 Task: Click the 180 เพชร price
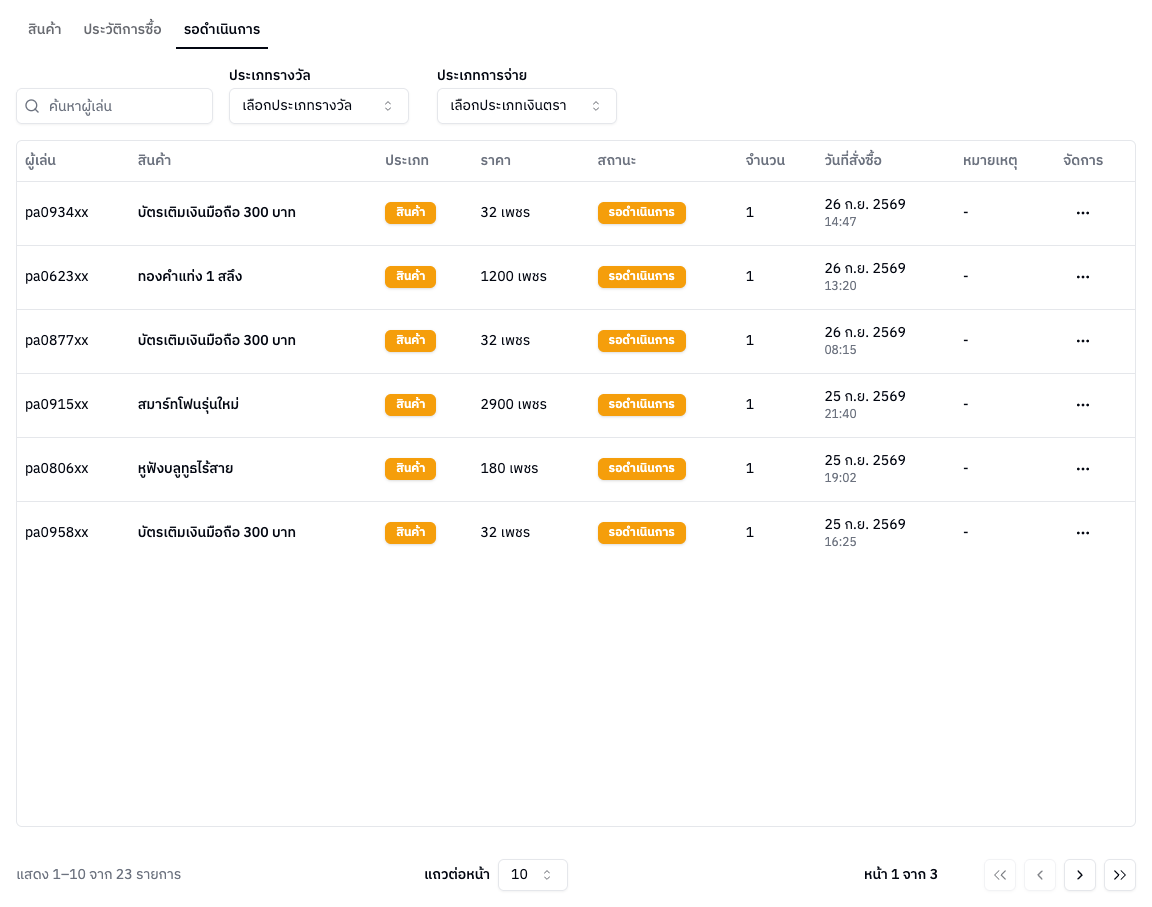click(509, 469)
